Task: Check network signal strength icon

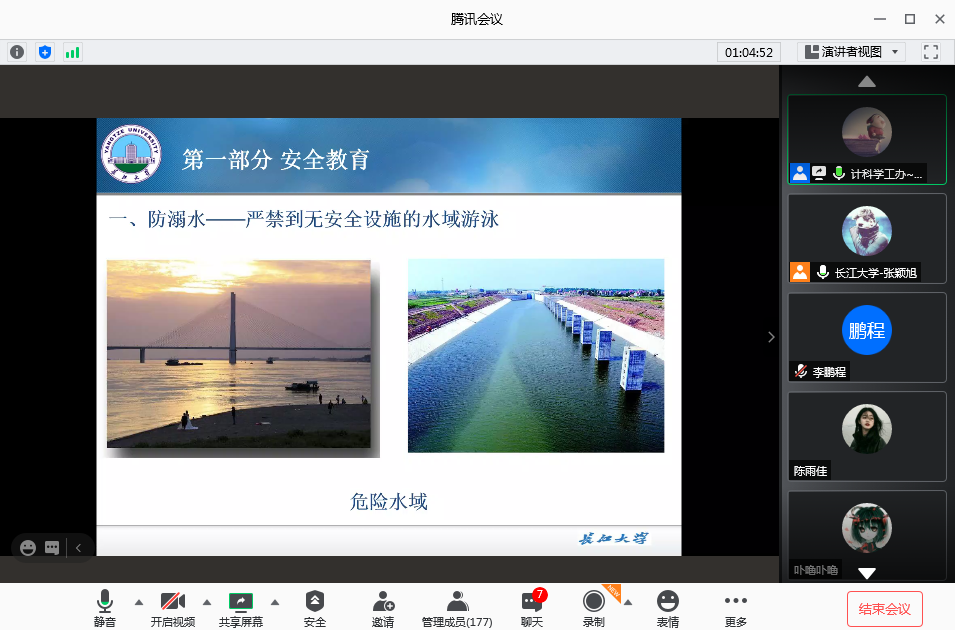Action: pos(72,52)
